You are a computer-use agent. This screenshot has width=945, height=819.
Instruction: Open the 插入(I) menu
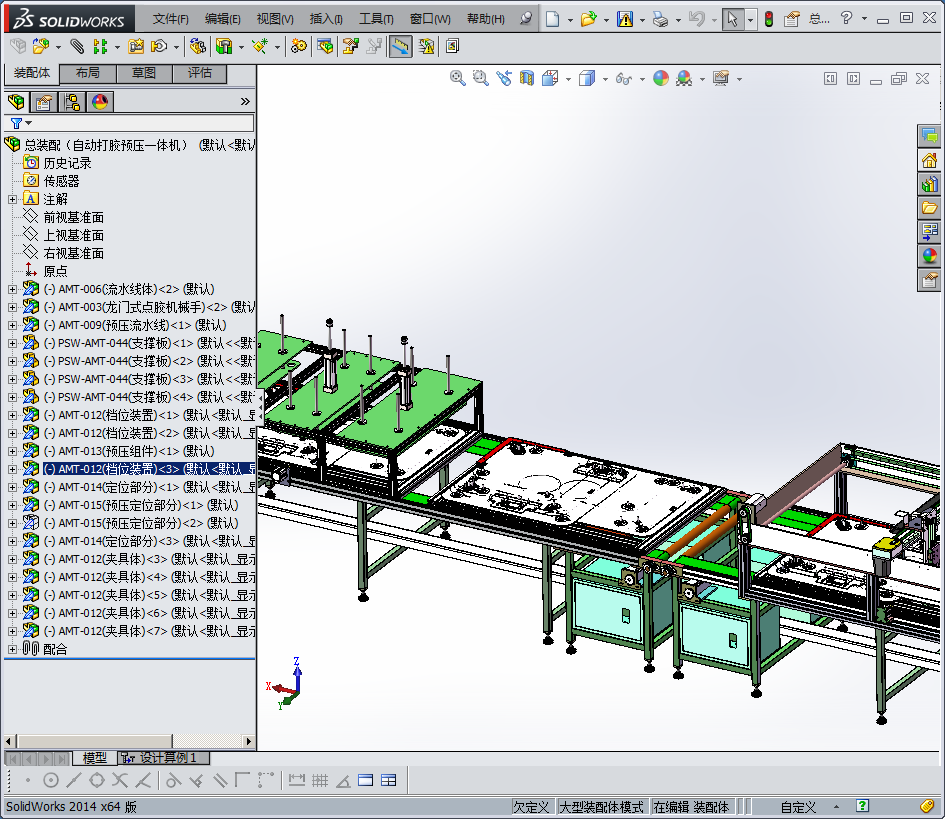(326, 19)
